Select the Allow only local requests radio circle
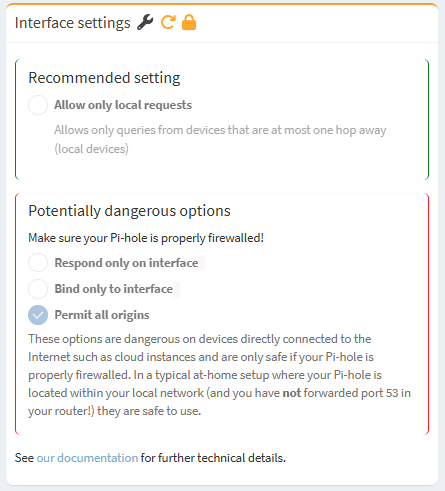 pos(38,105)
